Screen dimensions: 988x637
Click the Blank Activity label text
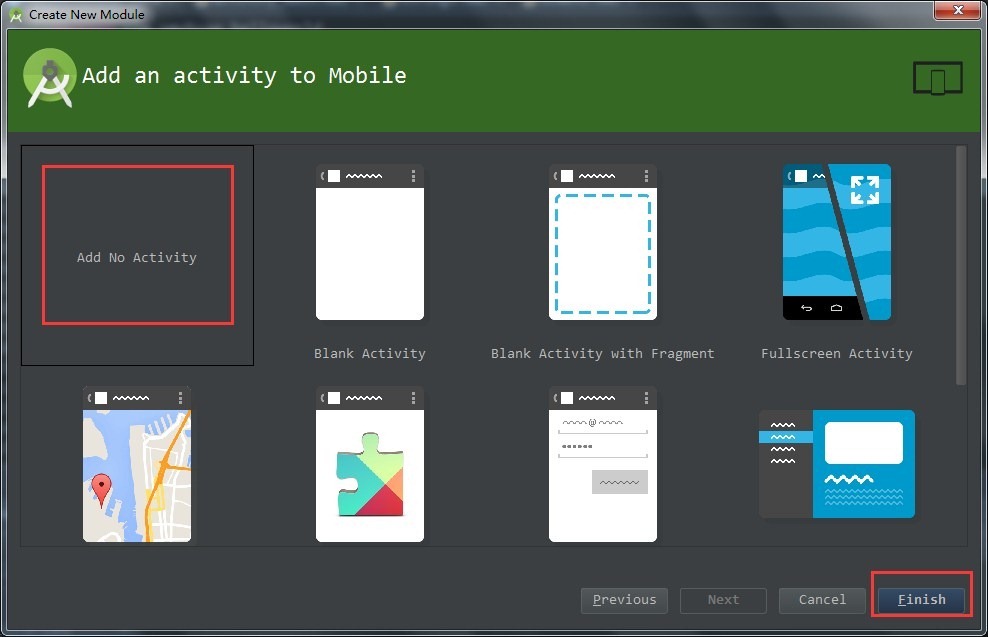point(370,353)
